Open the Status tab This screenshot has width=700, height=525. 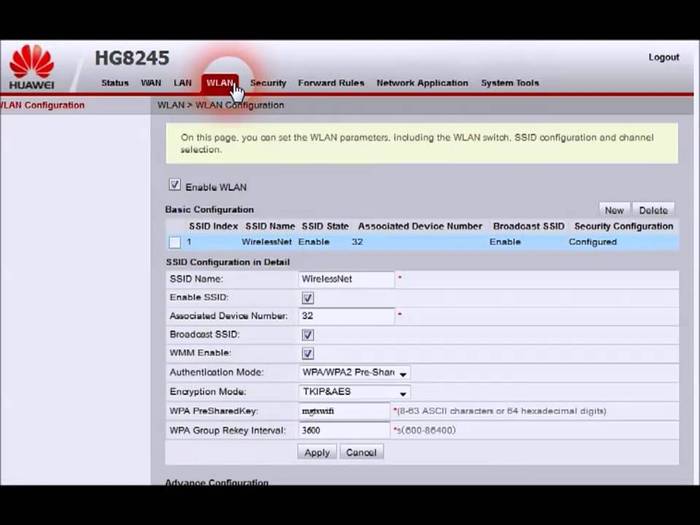115,83
